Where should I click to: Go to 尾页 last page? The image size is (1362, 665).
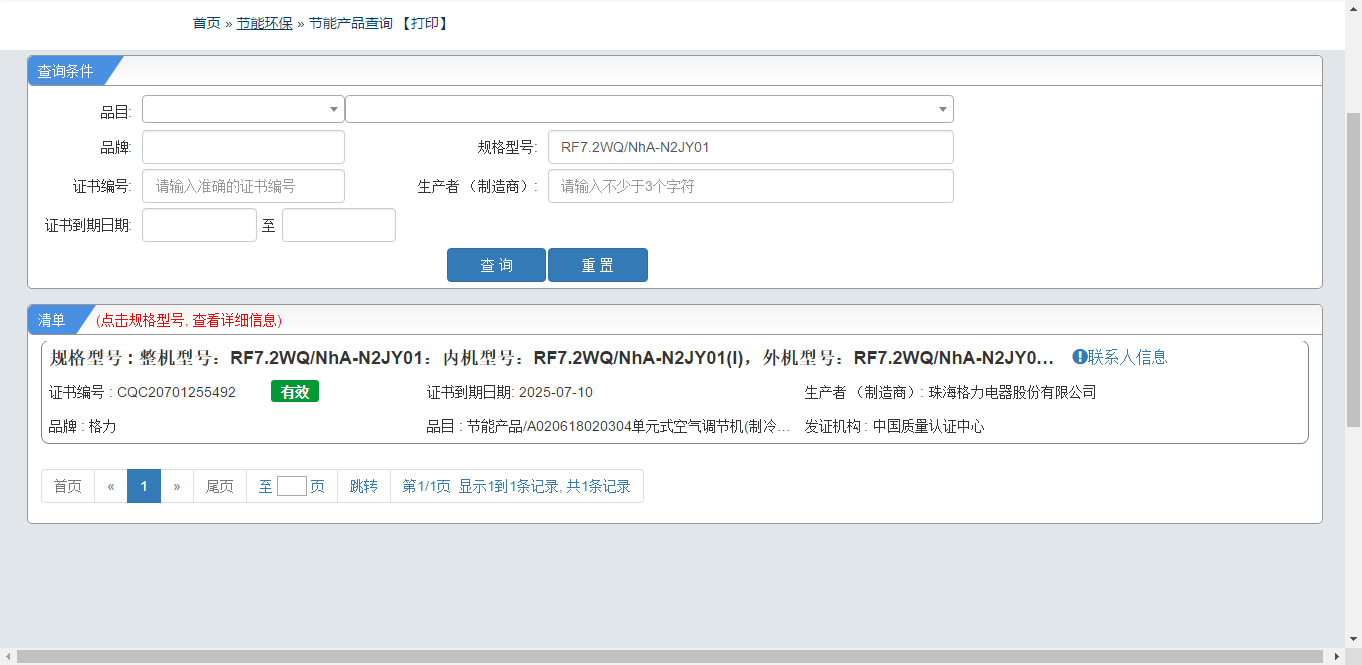click(220, 486)
